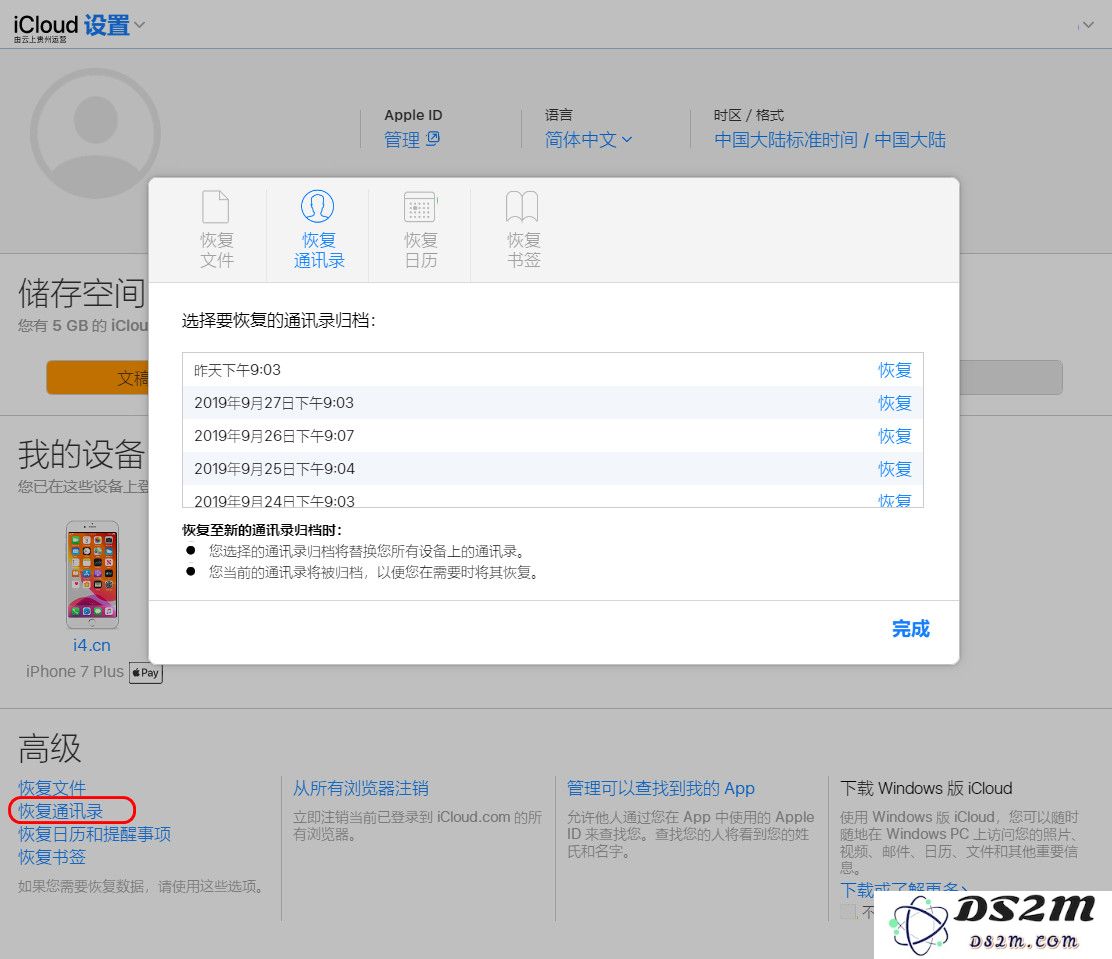Select the Restore Bookmarks (恢复书签) tab
This screenshot has height=959, width=1112.
[523, 229]
